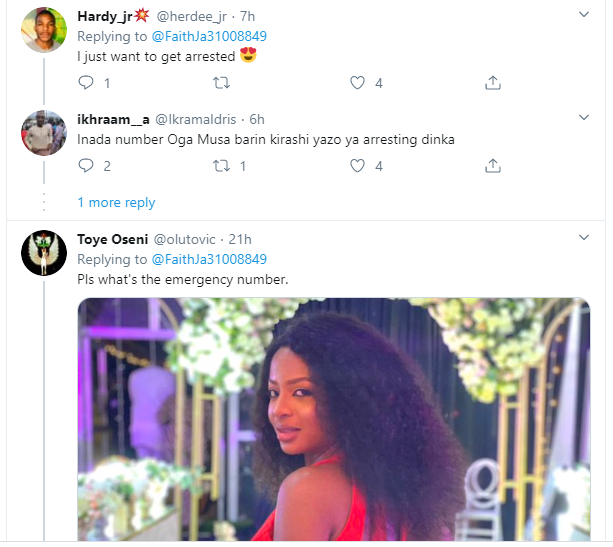Share Hardy_jr's tweet
The height and width of the screenshot is (547, 613).
tap(493, 83)
